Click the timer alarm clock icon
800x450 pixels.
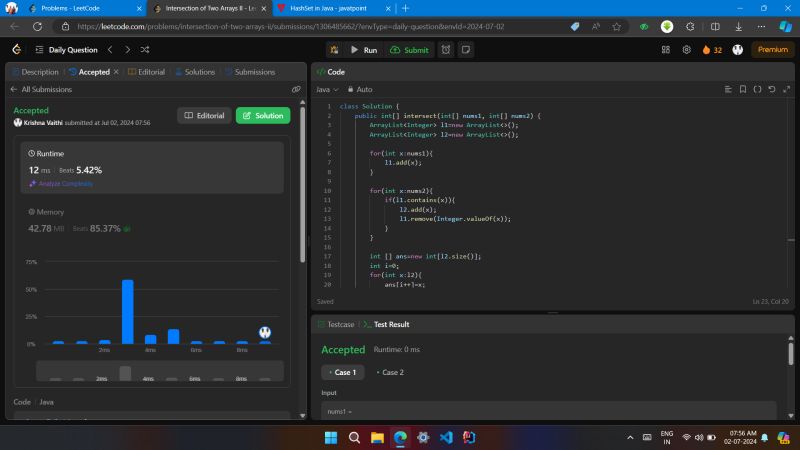(x=445, y=49)
